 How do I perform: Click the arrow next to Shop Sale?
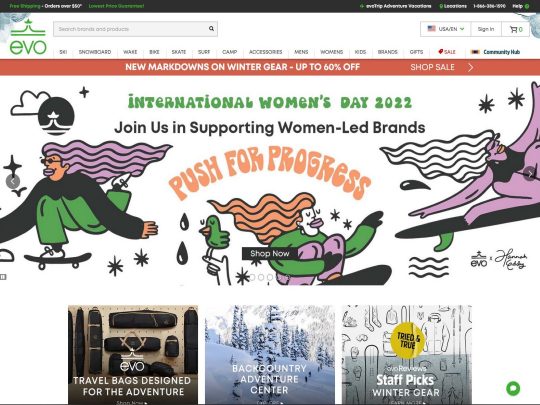(470, 68)
